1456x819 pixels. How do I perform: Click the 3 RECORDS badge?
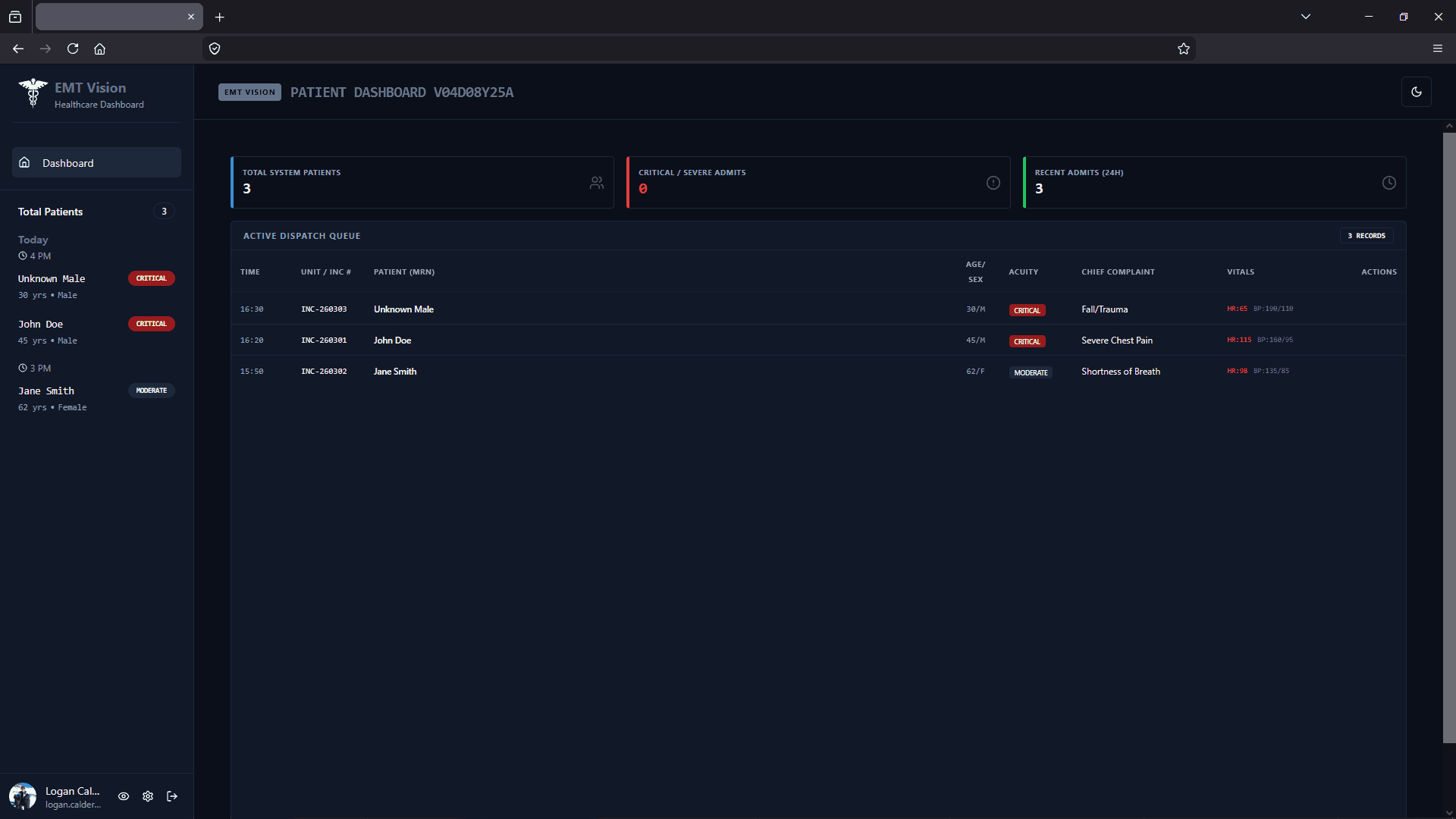coord(1367,236)
